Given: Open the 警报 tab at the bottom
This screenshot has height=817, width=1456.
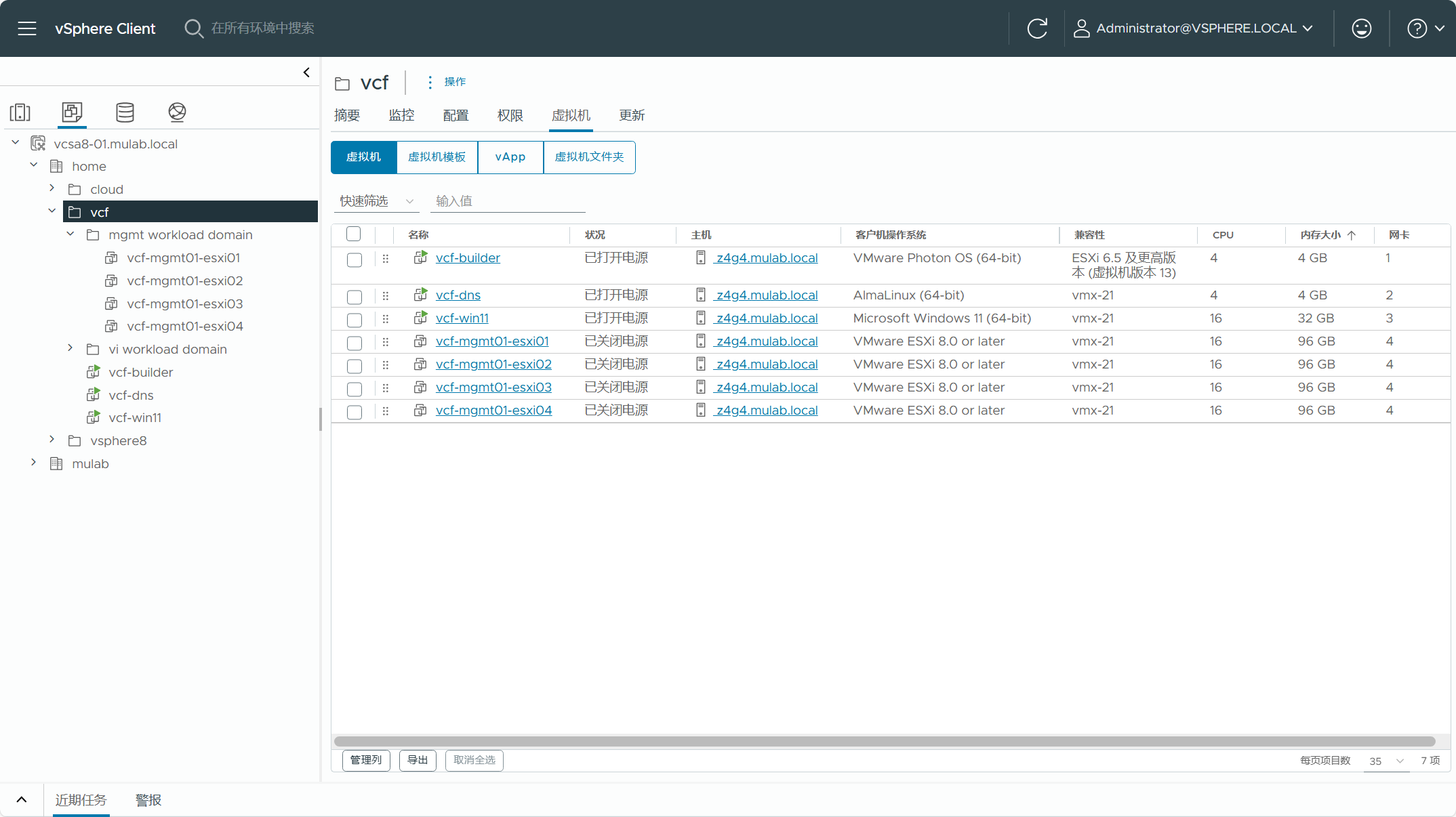Looking at the screenshot, I should (x=148, y=800).
